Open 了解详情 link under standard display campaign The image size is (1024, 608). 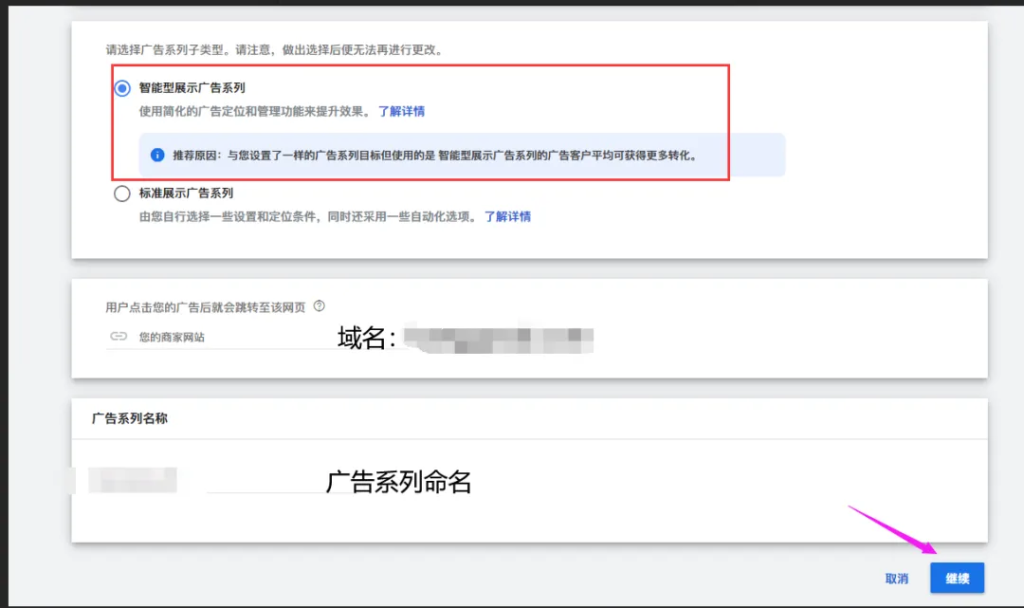click(x=507, y=216)
